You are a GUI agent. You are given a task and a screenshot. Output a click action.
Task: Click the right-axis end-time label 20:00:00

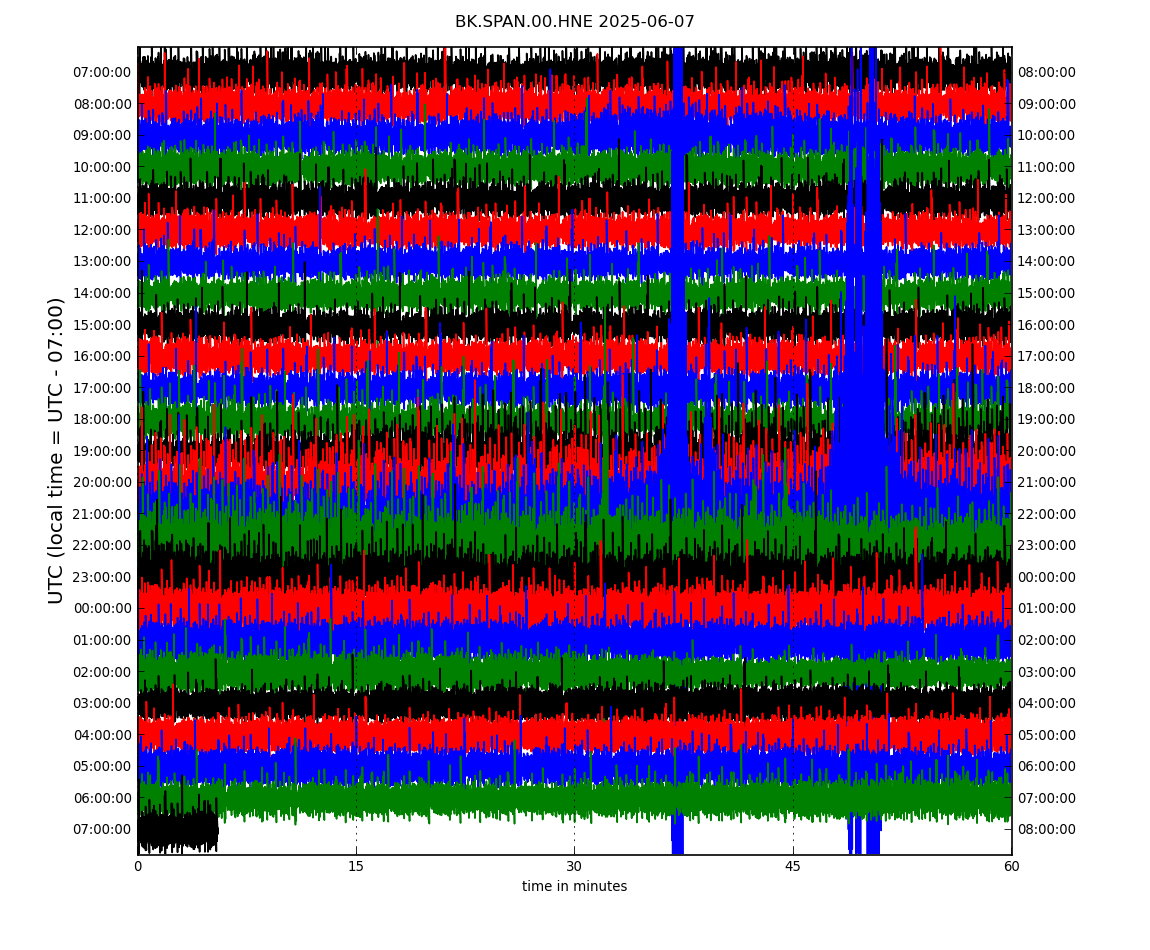[1047, 451]
